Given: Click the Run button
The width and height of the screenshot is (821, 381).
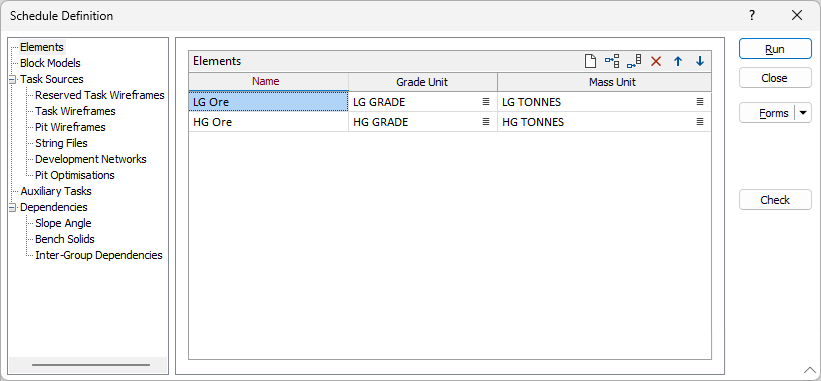Looking at the screenshot, I should pyautogui.click(x=775, y=49).
